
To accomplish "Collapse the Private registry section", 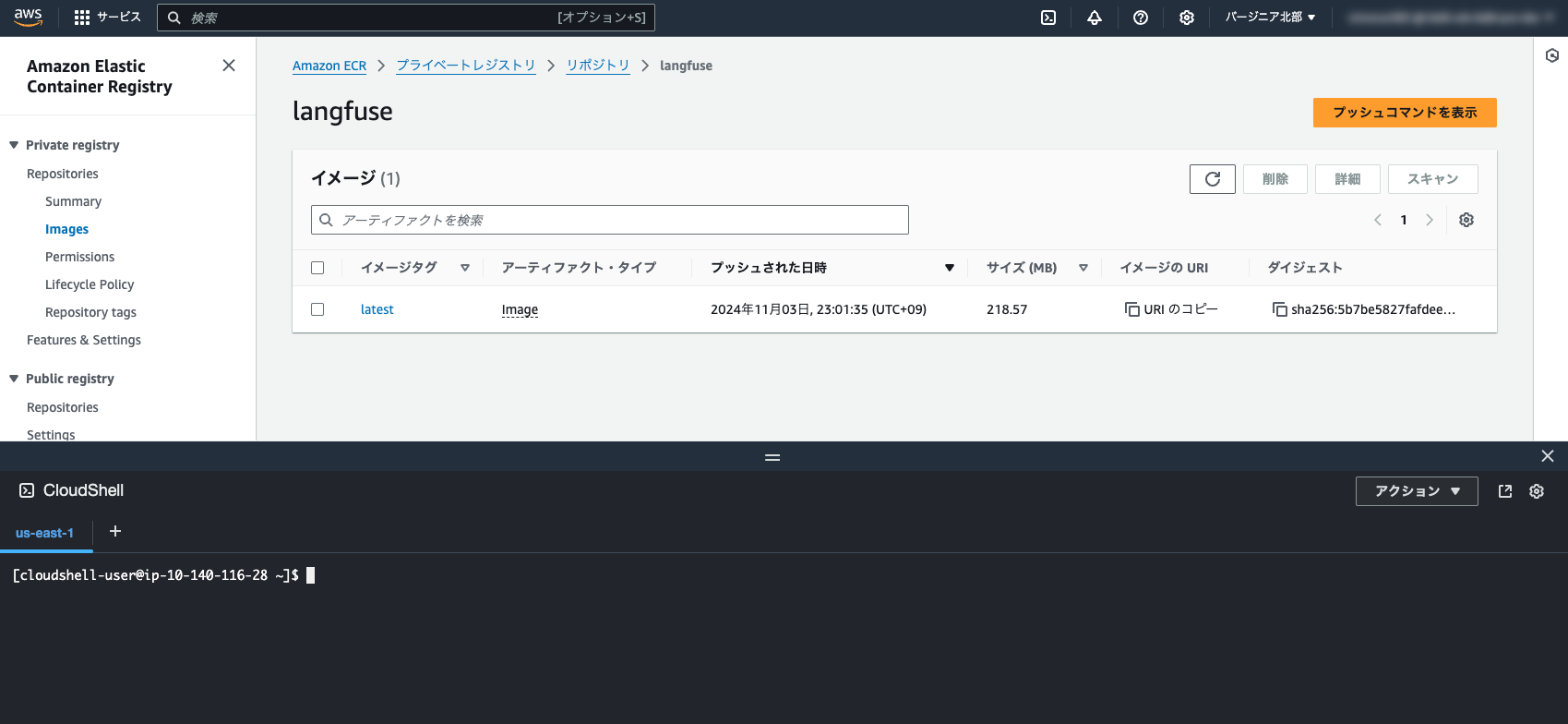I will (x=14, y=145).
